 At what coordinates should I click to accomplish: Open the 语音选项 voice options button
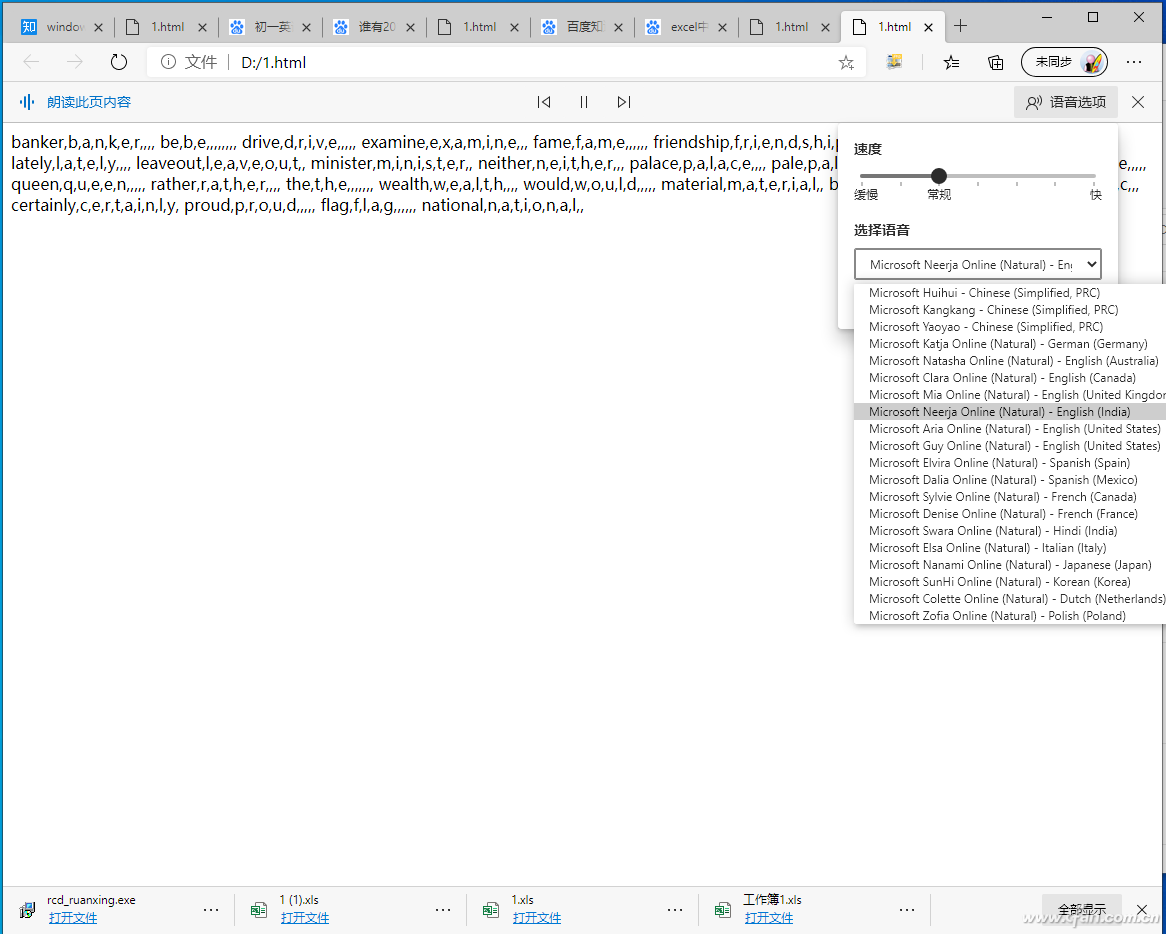[x=1066, y=102]
